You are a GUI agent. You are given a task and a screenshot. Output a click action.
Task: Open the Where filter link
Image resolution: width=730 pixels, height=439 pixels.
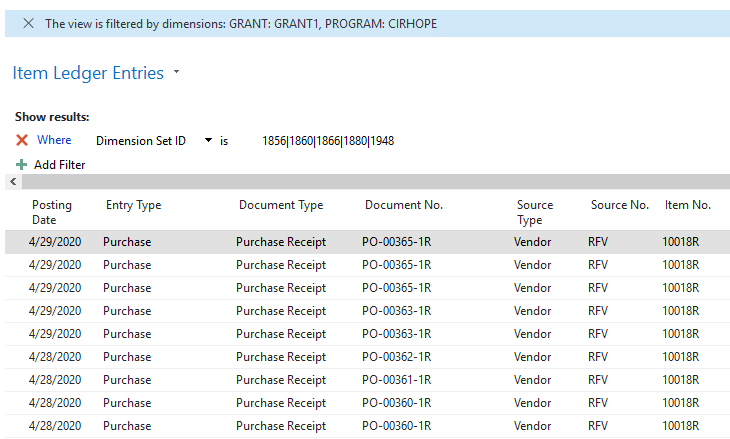[54, 141]
